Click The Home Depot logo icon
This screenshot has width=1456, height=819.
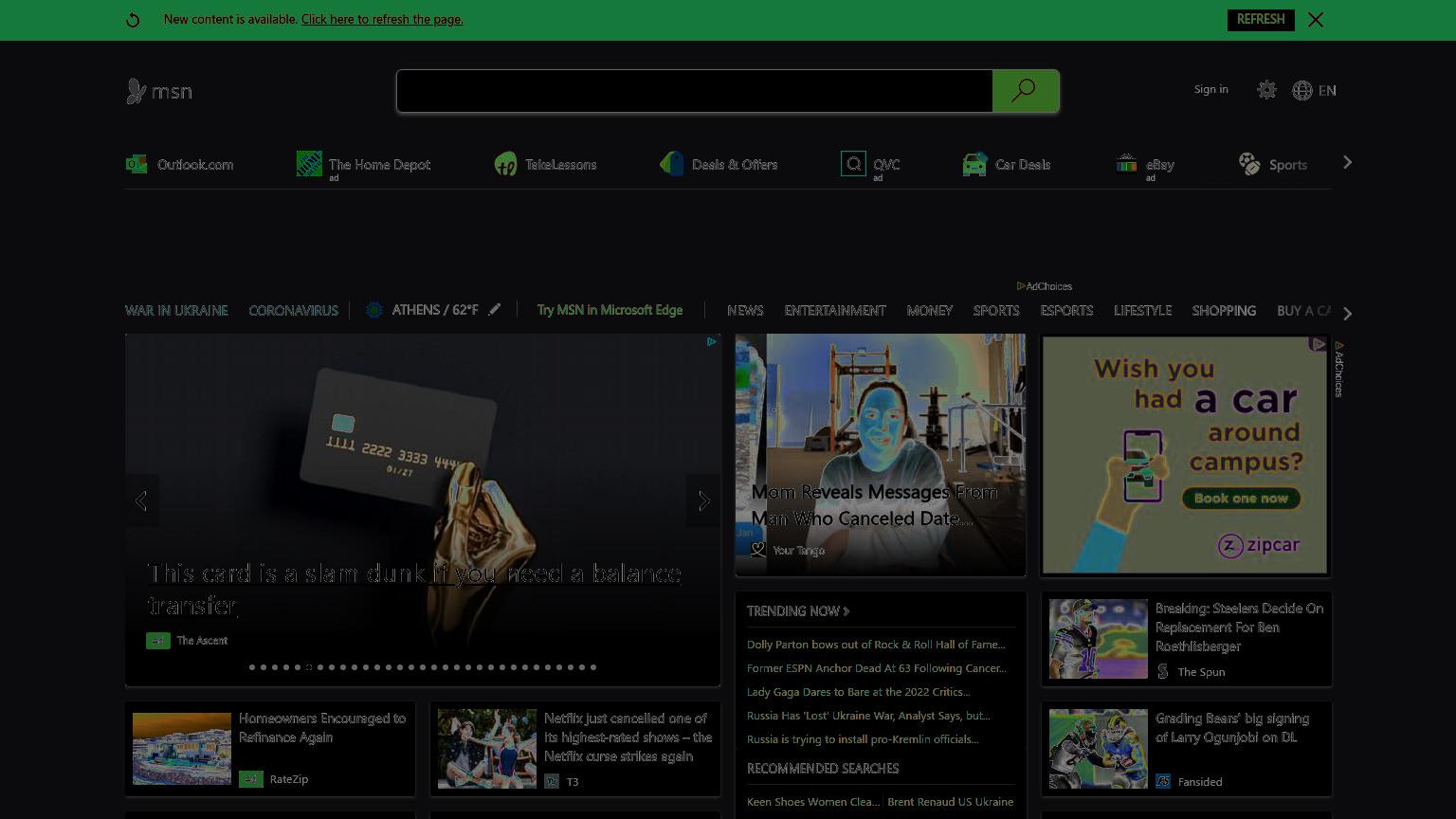(x=309, y=164)
